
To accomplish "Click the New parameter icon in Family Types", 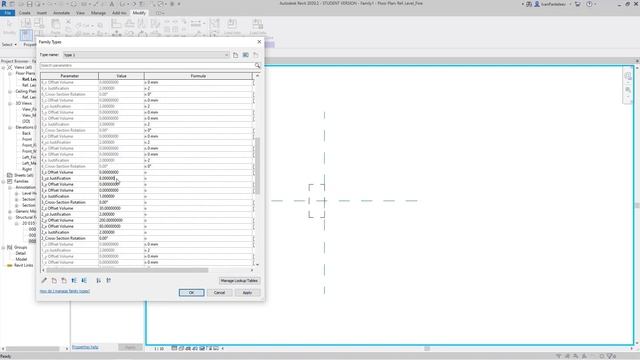I will tap(54, 280).
